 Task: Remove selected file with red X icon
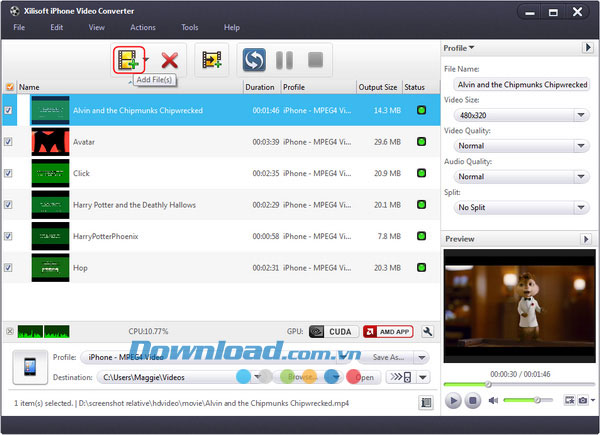(169, 61)
